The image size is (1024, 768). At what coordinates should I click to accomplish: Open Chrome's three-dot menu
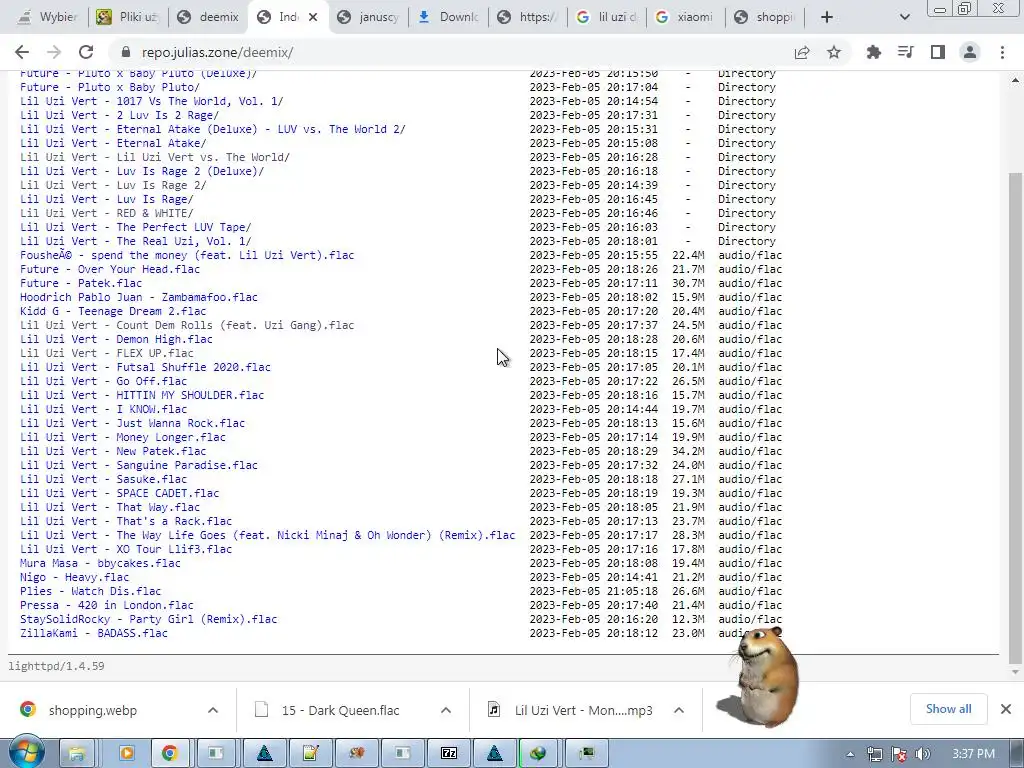pos(1002,52)
